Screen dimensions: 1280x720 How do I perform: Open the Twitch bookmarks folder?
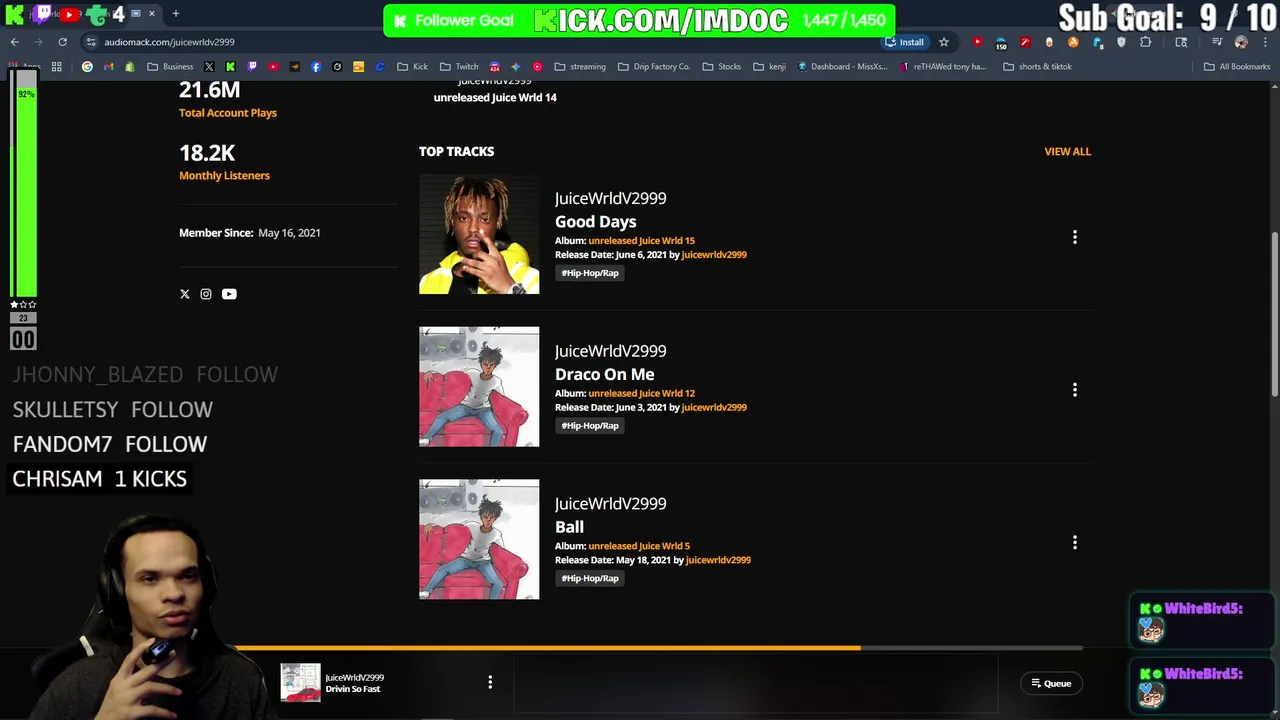click(460, 67)
